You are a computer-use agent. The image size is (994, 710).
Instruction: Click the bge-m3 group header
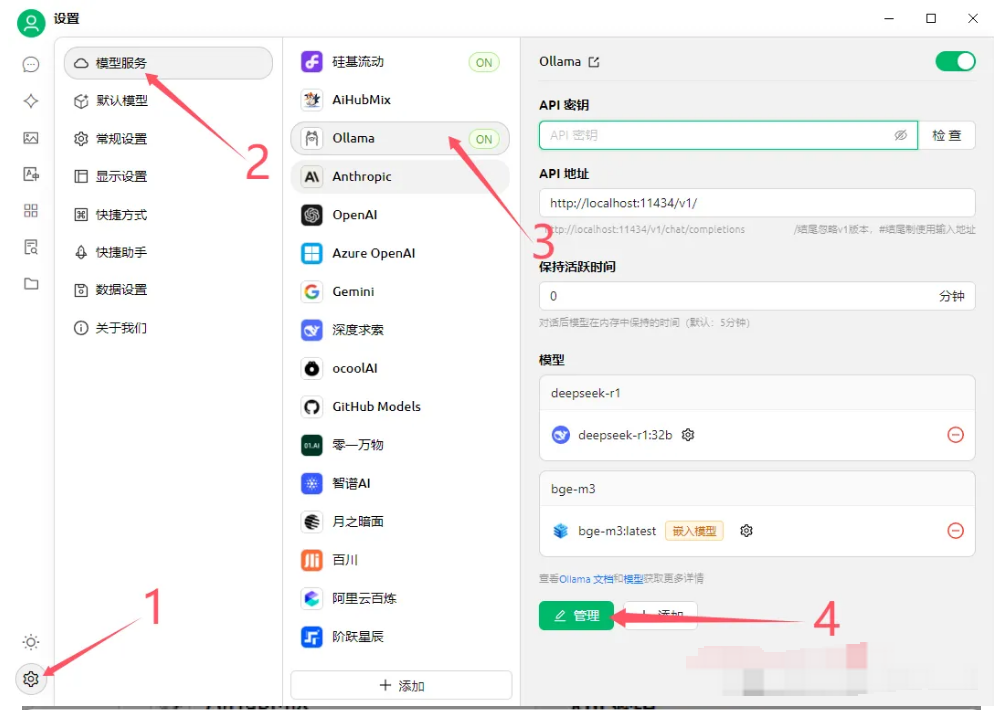(757, 489)
